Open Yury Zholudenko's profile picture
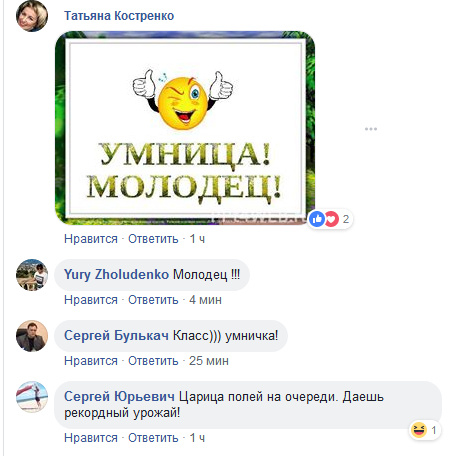Viewport: 466px width, 456px height. point(32,275)
